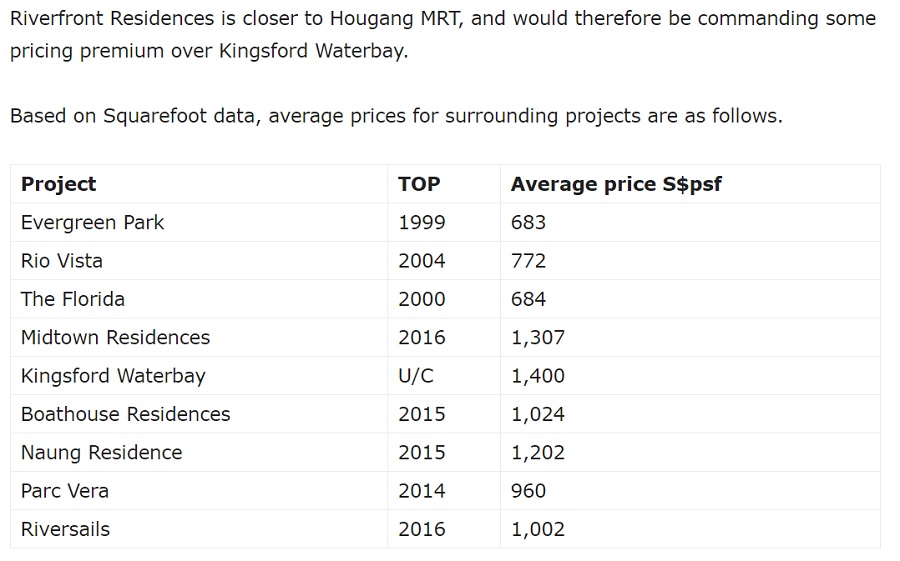Select the Evergreen Park project cell
The image size is (900, 561).
click(93, 222)
